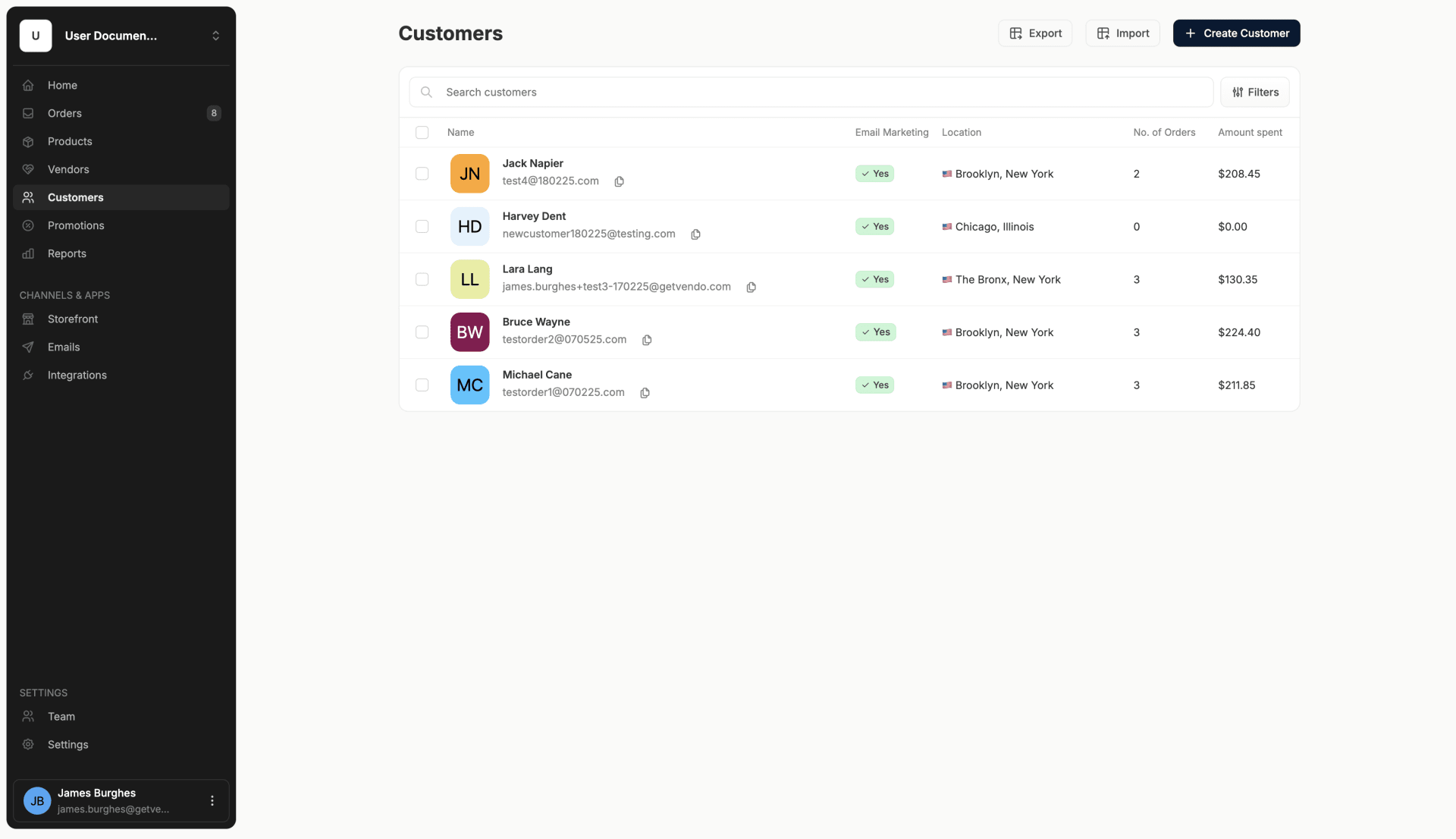Screen dimensions: 1456x839
Task: Check the select-all box in table header
Action: click(x=422, y=132)
